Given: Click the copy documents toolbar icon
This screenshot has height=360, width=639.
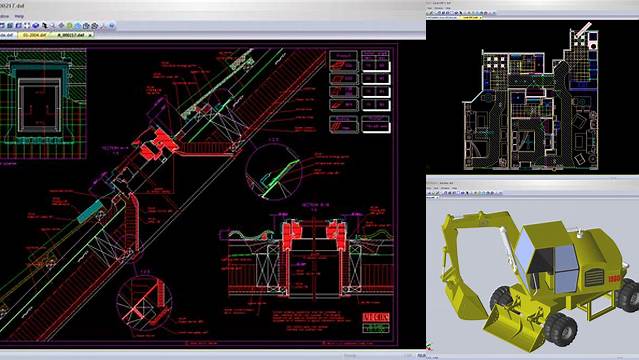Looking at the screenshot, I should 86,25.
